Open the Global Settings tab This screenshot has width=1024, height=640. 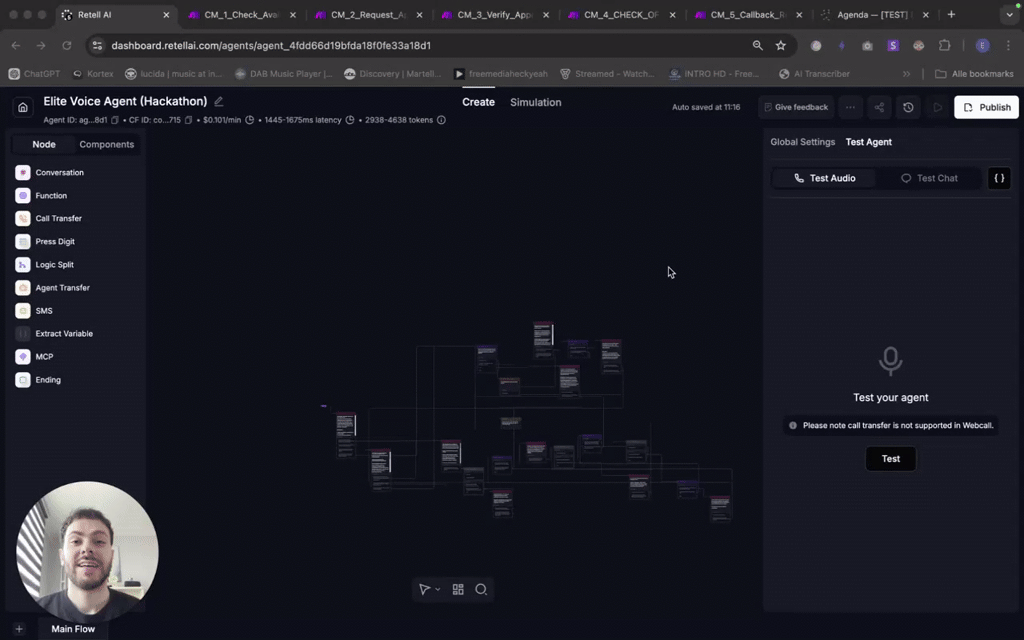coord(802,142)
